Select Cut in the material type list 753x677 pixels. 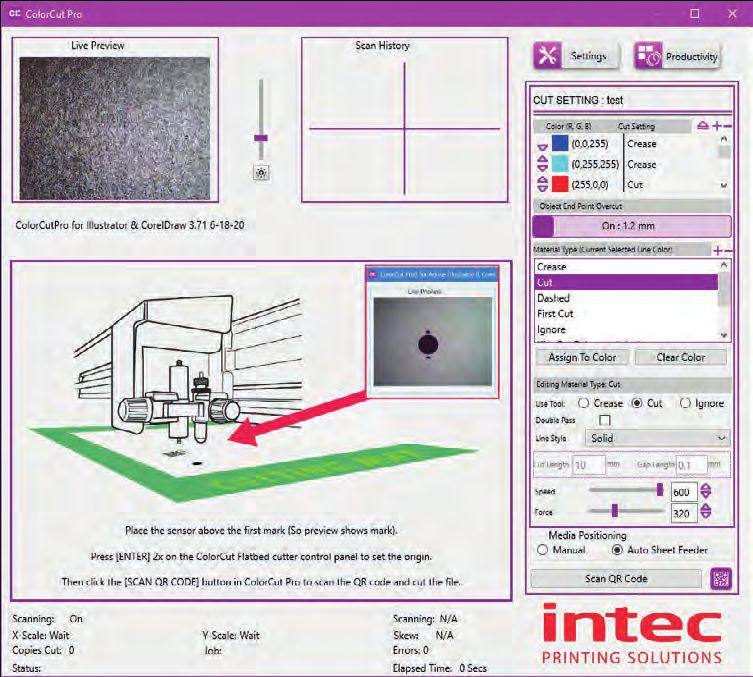[626, 282]
